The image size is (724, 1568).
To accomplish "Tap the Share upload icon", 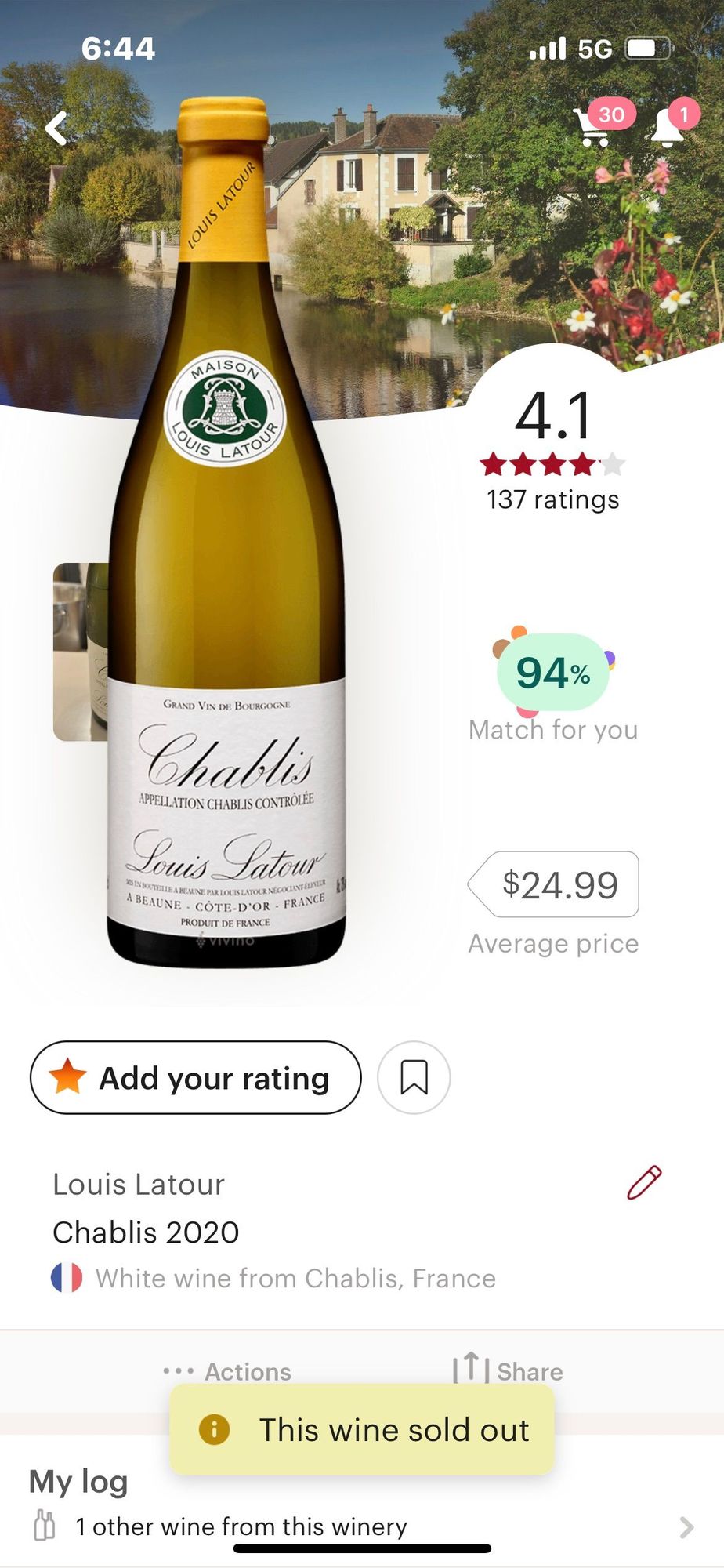I will point(471,1368).
